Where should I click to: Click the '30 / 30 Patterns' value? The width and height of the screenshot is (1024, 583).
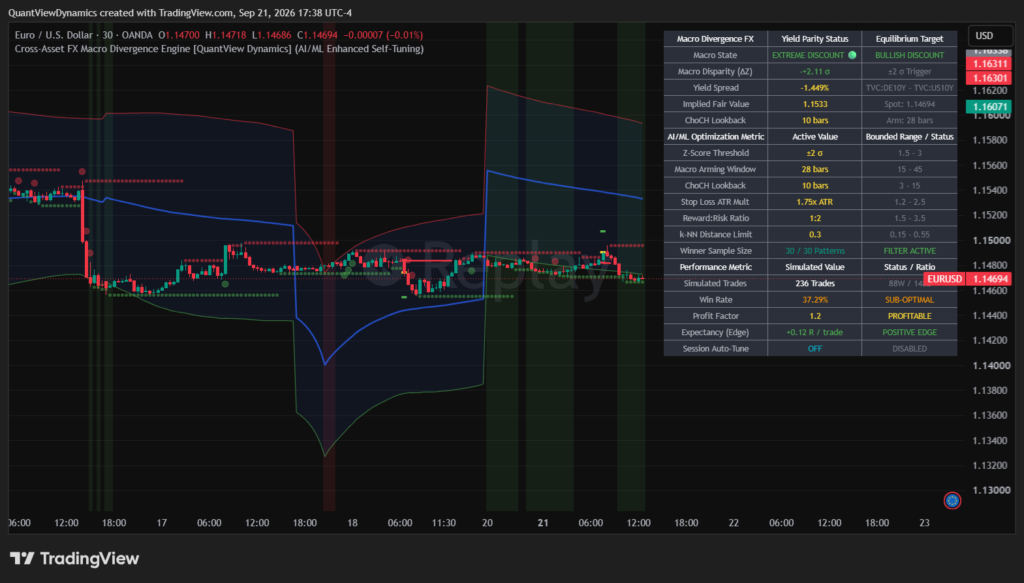814,251
